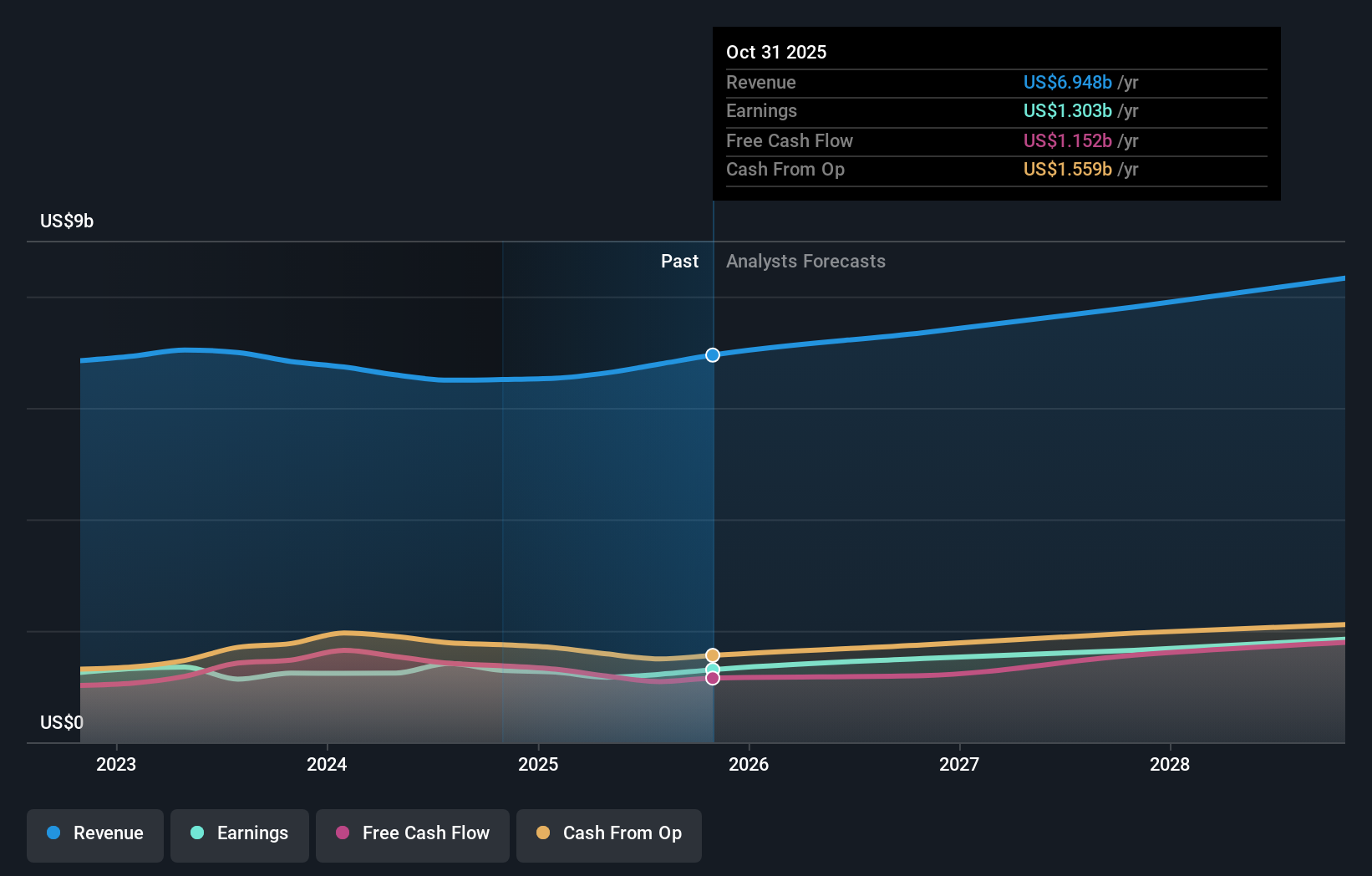This screenshot has height=876, width=1372.
Task: Select the 2025 label on the timeline axis
Action: [539, 764]
